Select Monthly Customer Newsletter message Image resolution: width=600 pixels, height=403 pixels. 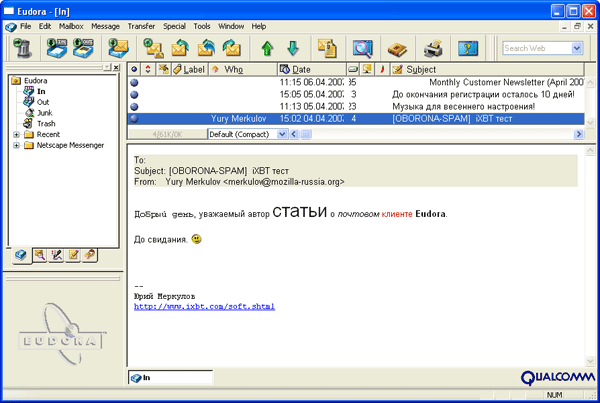(x=356, y=82)
